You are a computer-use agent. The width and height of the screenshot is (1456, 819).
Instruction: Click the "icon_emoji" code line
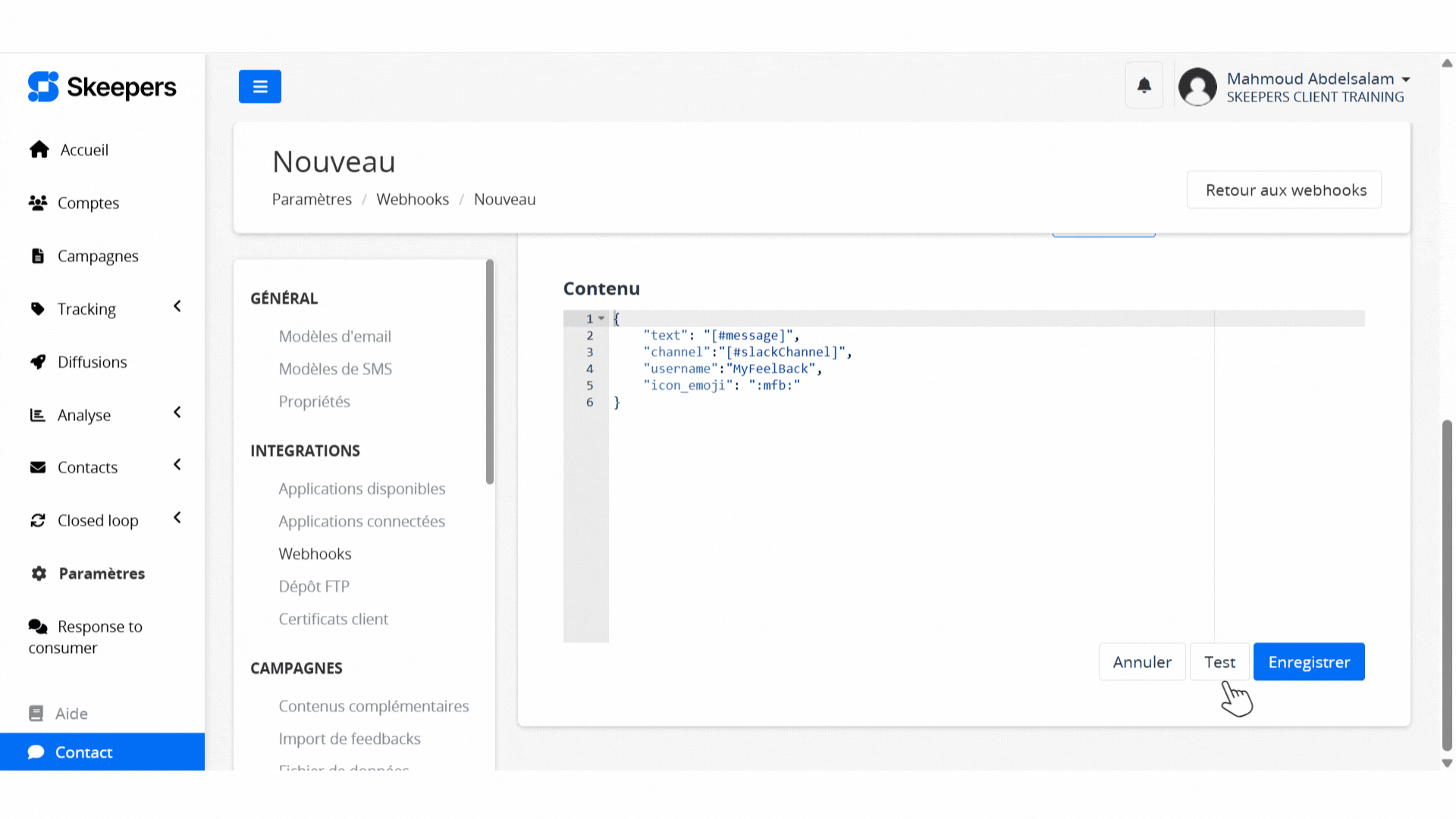pos(721,385)
